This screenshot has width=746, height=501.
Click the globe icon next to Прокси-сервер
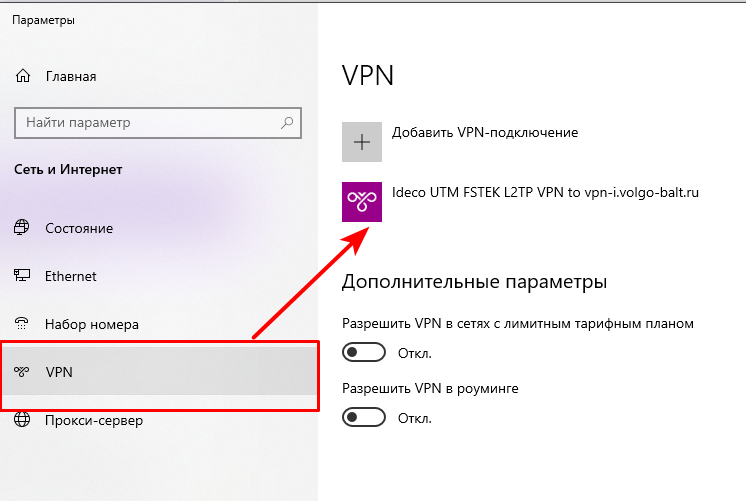click(x=21, y=421)
